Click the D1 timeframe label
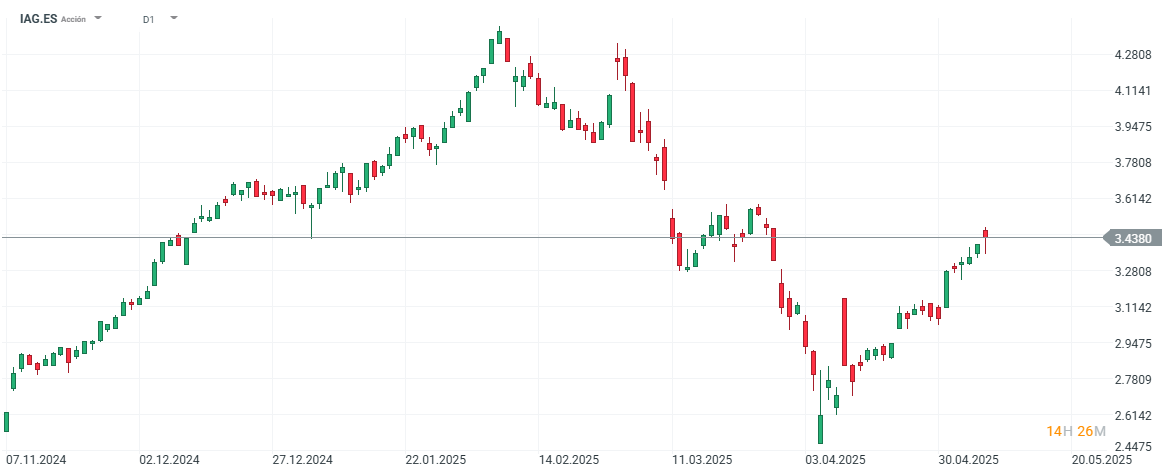Image resolution: width=1175 pixels, height=476 pixels. (x=148, y=19)
